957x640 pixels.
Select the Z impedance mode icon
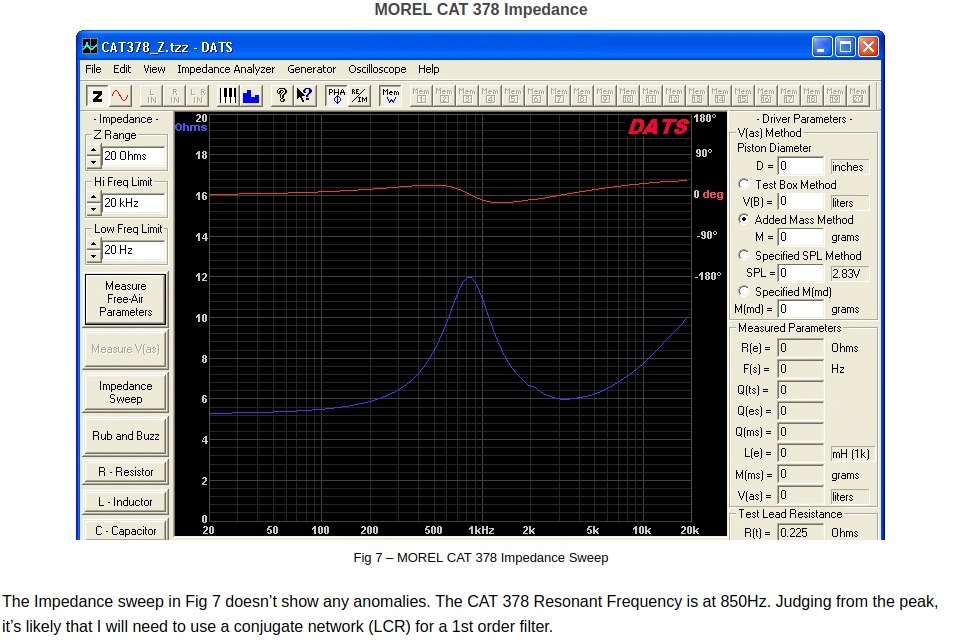97,96
